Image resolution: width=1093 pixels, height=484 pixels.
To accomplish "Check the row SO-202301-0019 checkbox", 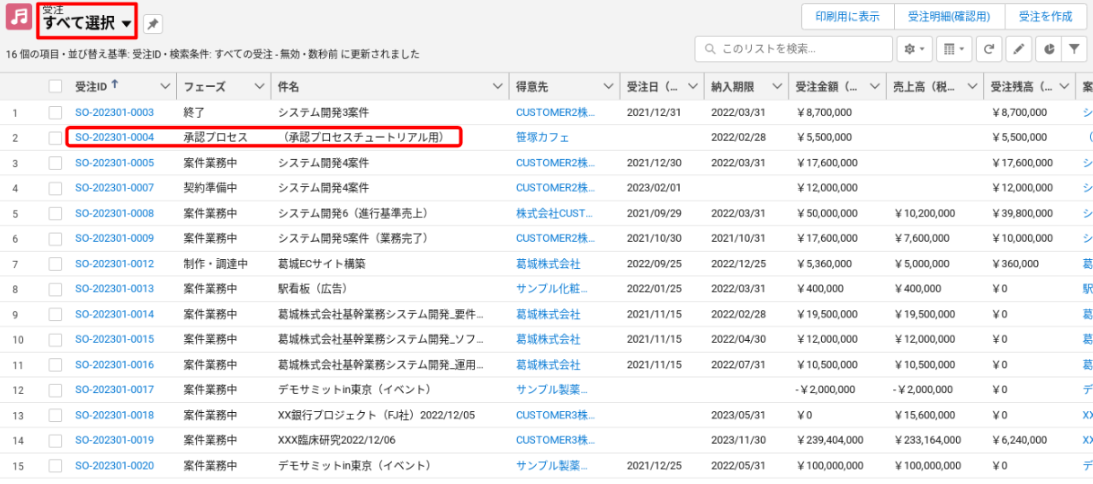I will (55, 441).
